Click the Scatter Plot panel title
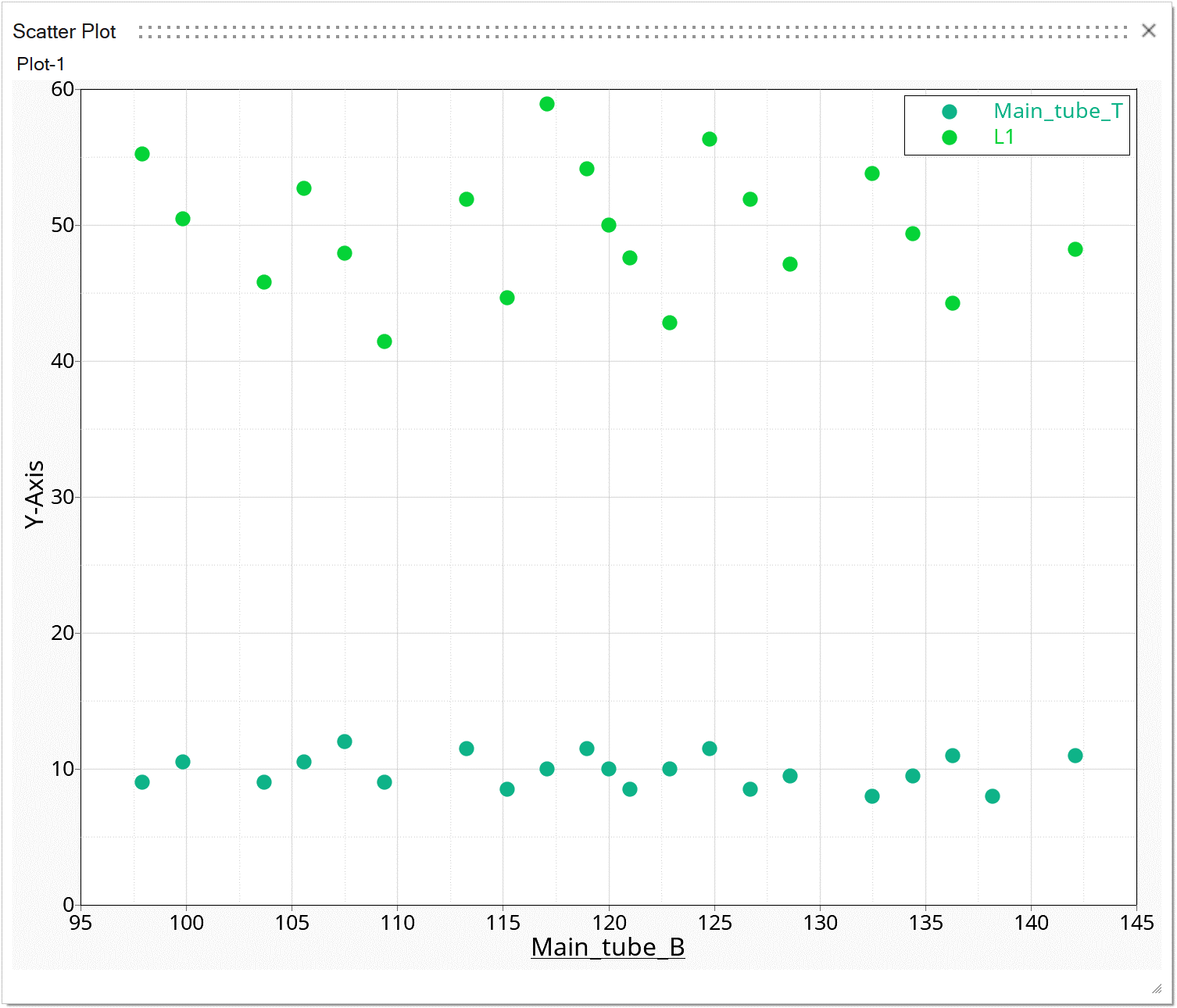The image size is (1177, 1008). pos(64,31)
